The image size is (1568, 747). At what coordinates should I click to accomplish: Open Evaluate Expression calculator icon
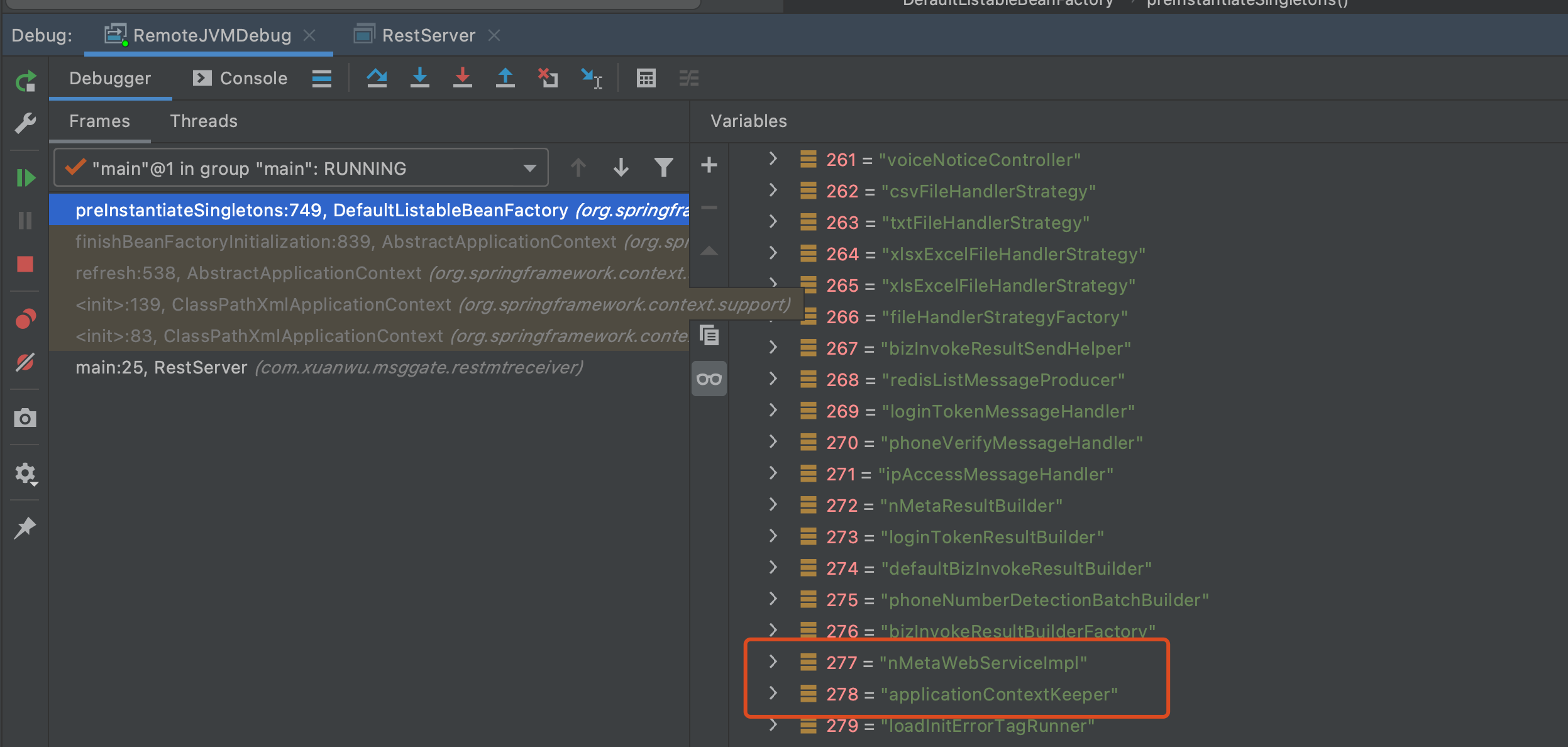646,78
